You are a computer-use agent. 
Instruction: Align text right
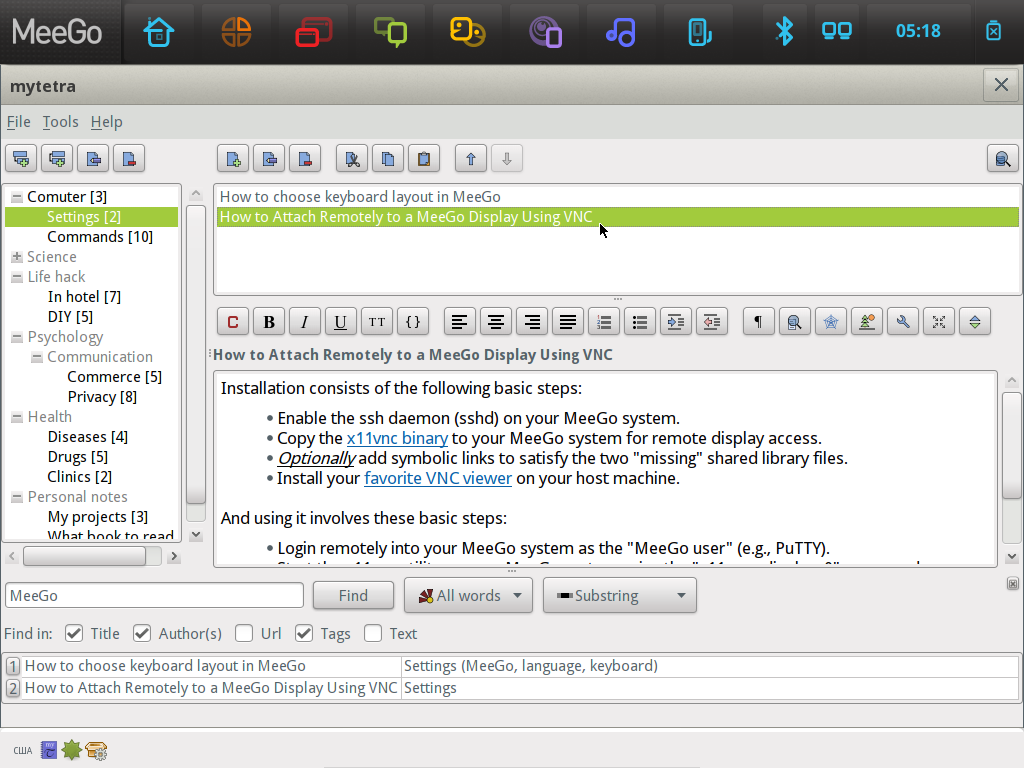532,321
